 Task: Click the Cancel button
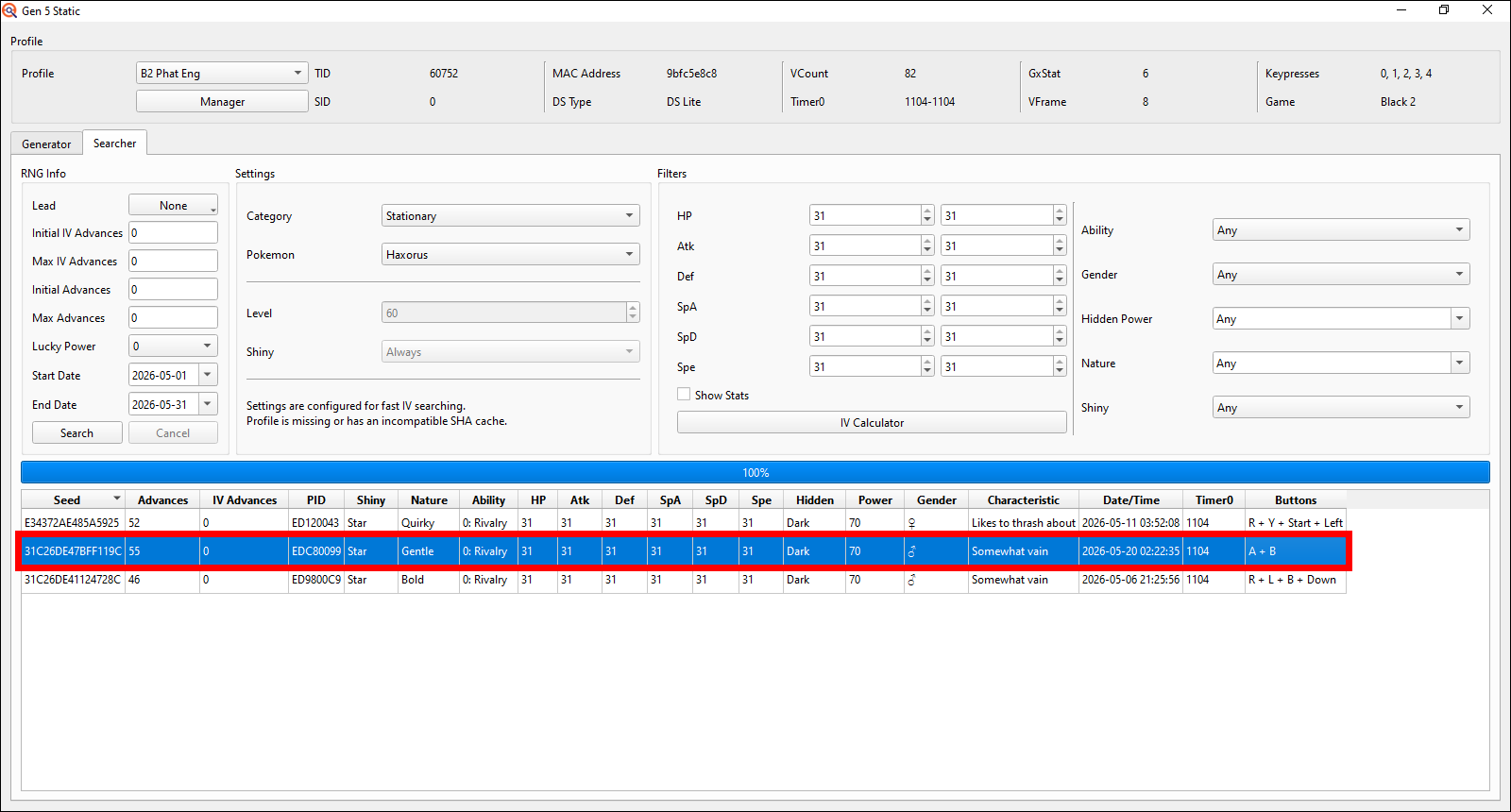point(173,432)
